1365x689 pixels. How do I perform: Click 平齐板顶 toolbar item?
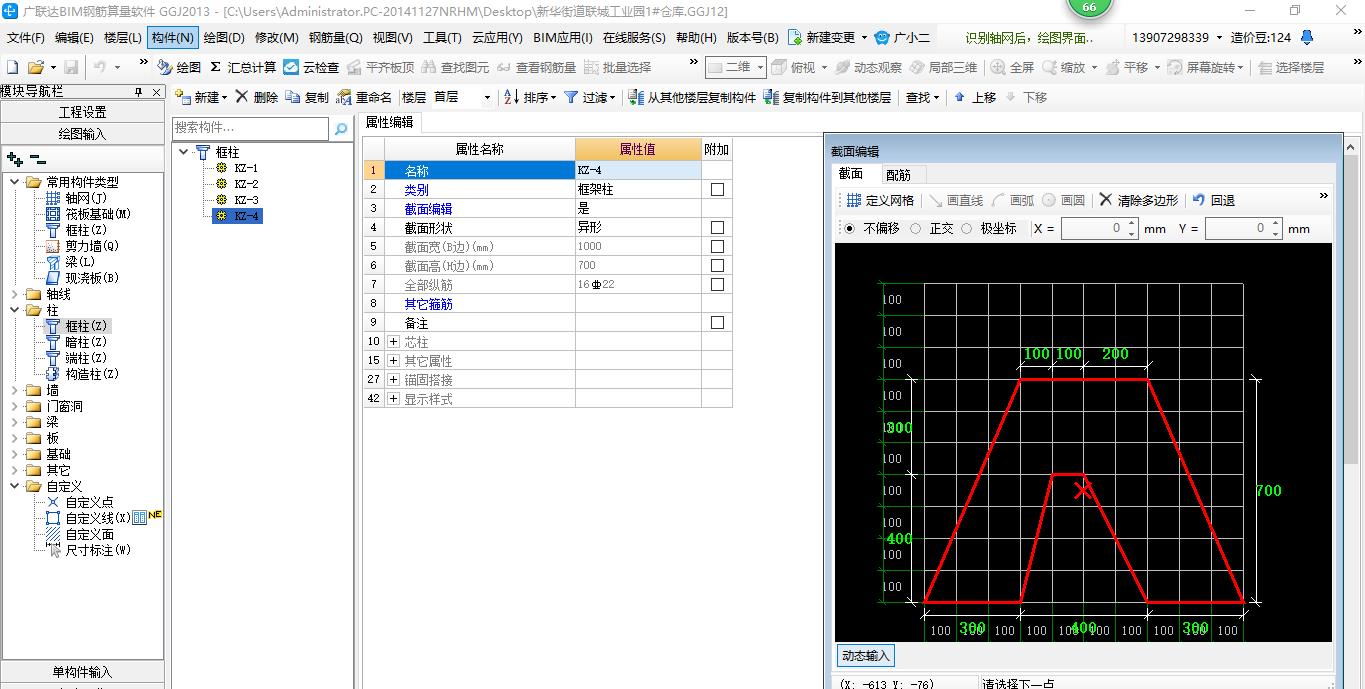click(x=380, y=67)
